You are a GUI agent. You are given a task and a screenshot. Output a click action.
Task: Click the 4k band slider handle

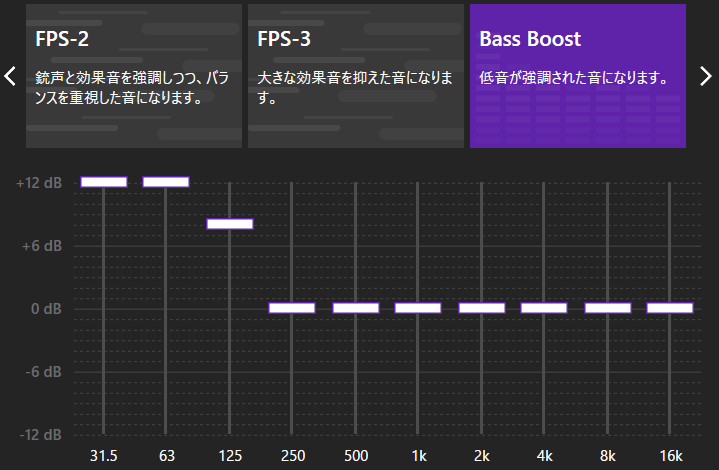point(544,308)
